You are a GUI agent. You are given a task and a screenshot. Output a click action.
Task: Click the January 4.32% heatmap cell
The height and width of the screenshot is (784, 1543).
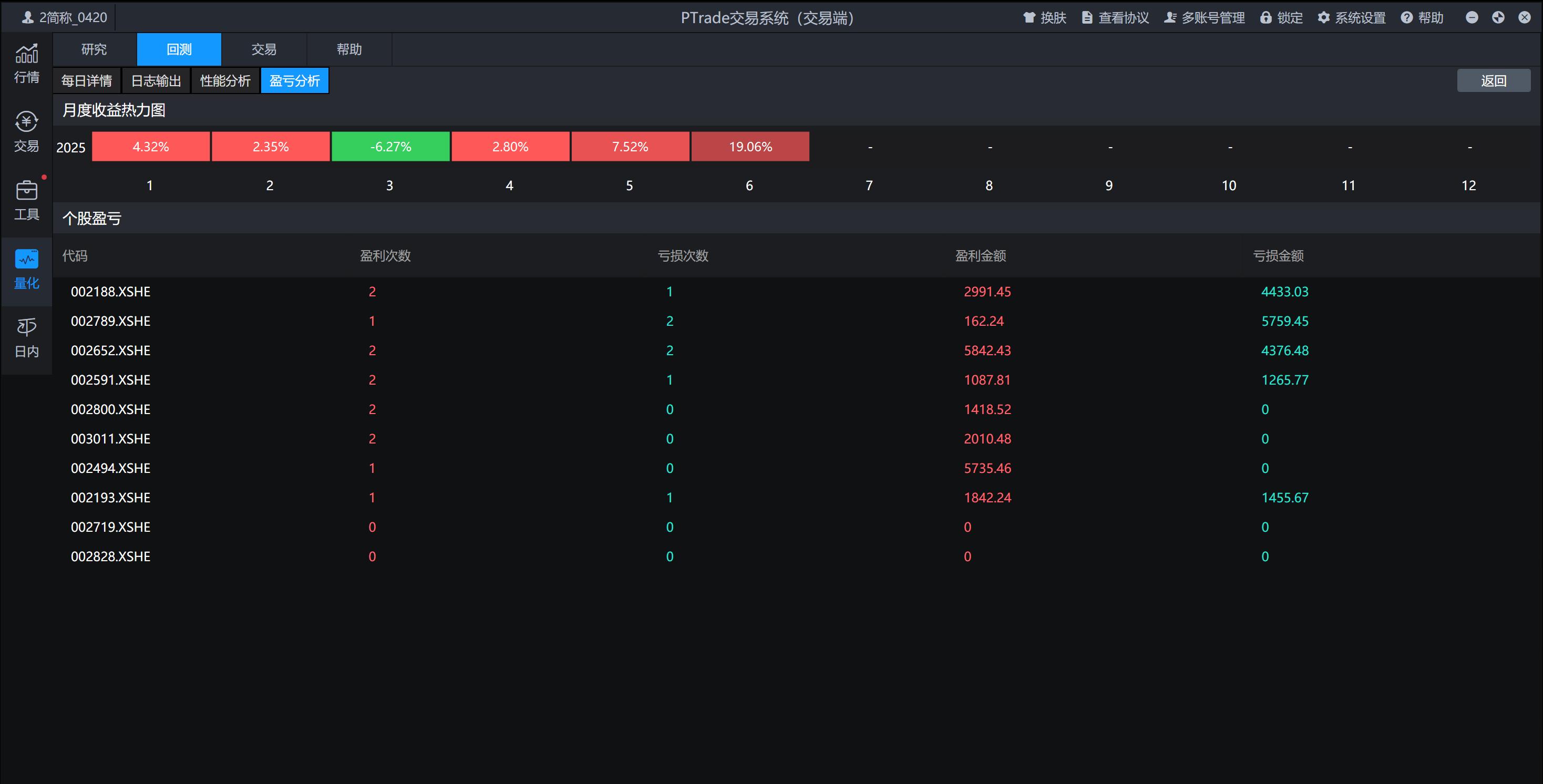coord(151,147)
